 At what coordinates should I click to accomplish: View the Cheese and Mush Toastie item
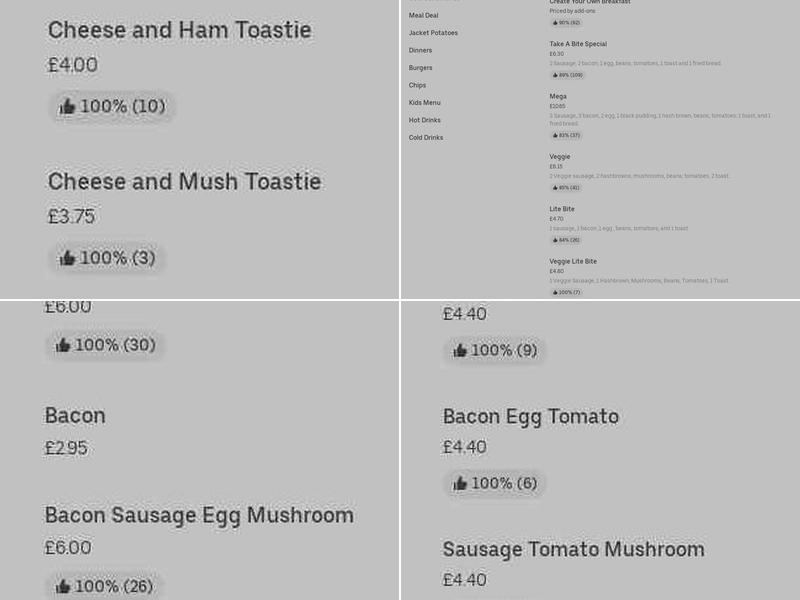coord(184,182)
